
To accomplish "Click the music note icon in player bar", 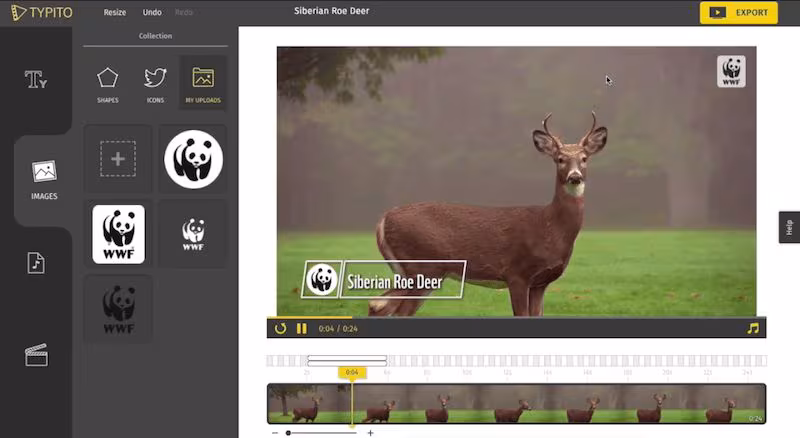I will 753,328.
